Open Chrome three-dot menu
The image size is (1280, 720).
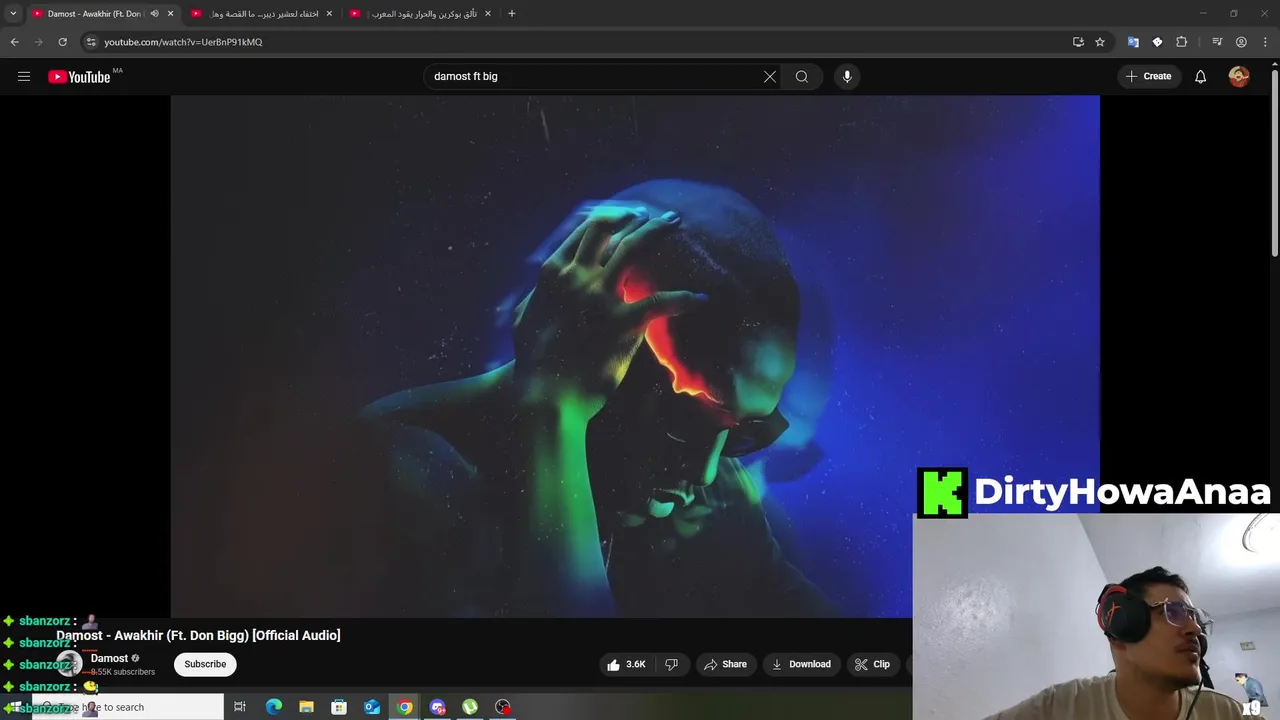1265,42
